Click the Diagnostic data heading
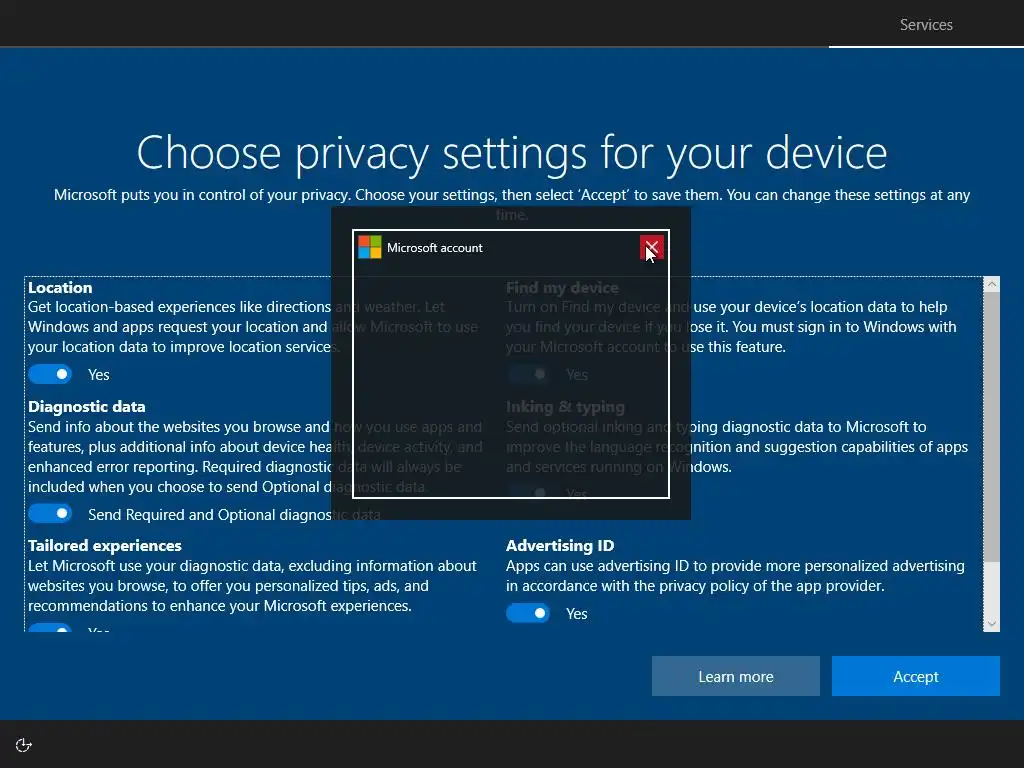 (87, 406)
